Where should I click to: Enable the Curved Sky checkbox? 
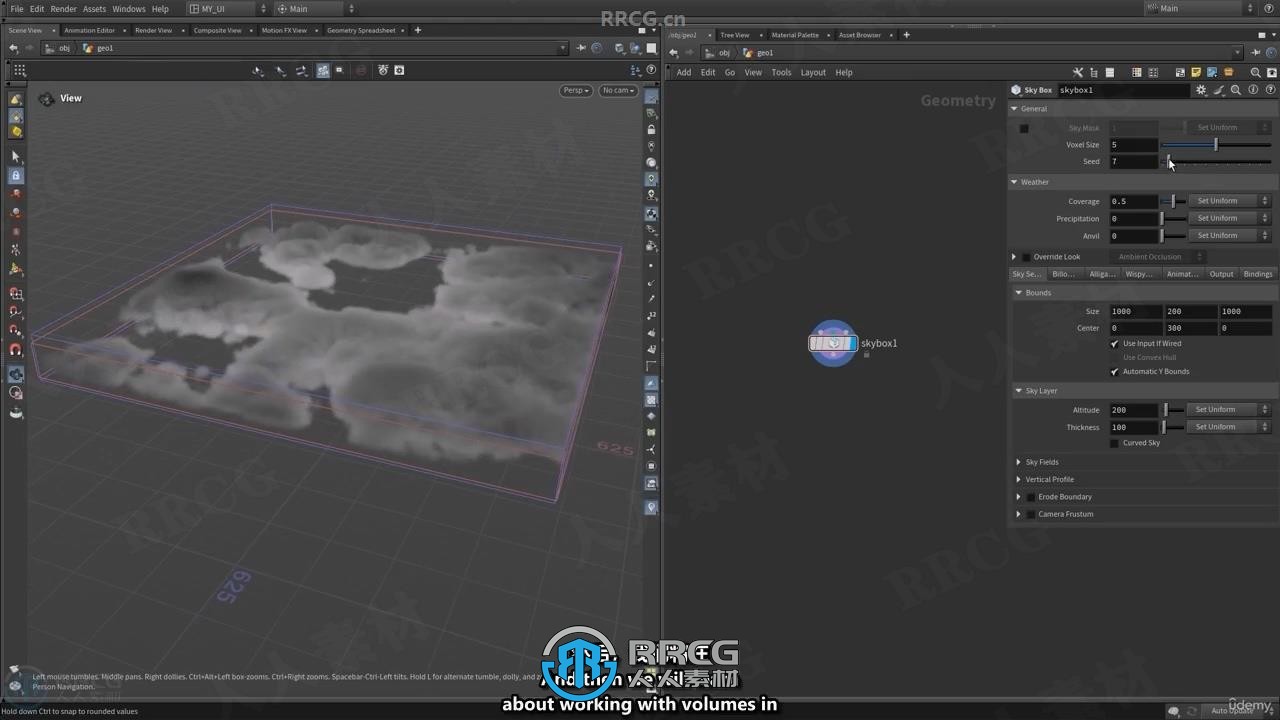point(1115,443)
